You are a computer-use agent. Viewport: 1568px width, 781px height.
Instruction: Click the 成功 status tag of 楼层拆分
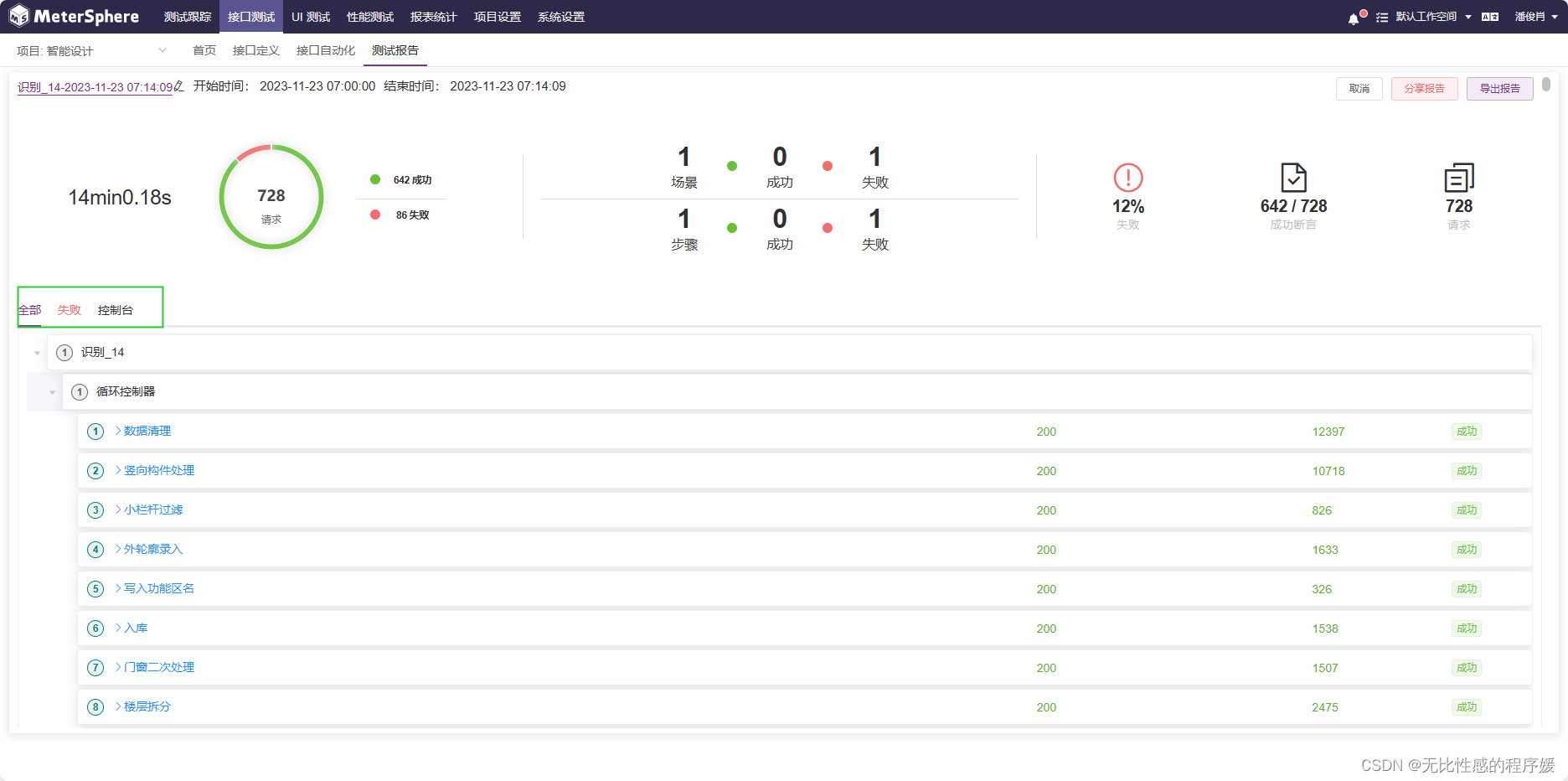coord(1467,707)
